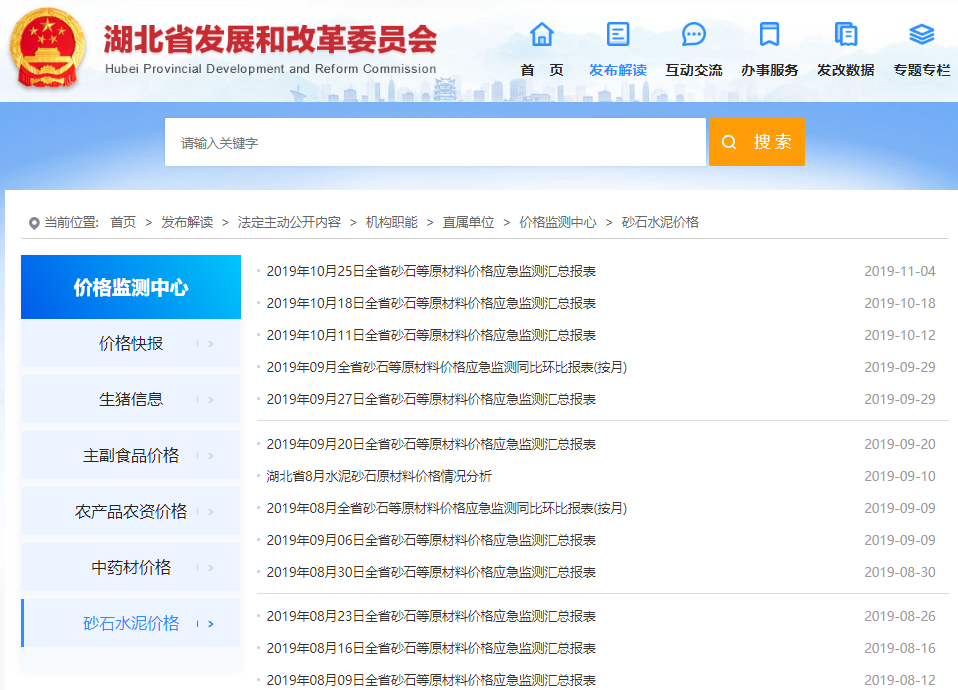The width and height of the screenshot is (958, 690).
Task: Open the 互动交流 navigation tab
Action: point(693,70)
